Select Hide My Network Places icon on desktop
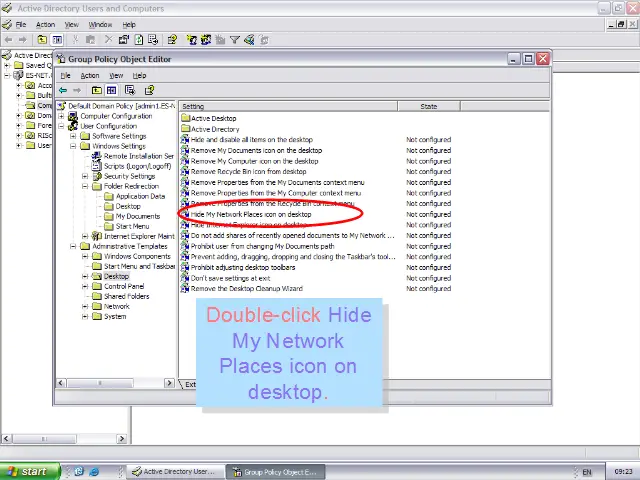Screen dimensions: 640x480 (x=251, y=214)
